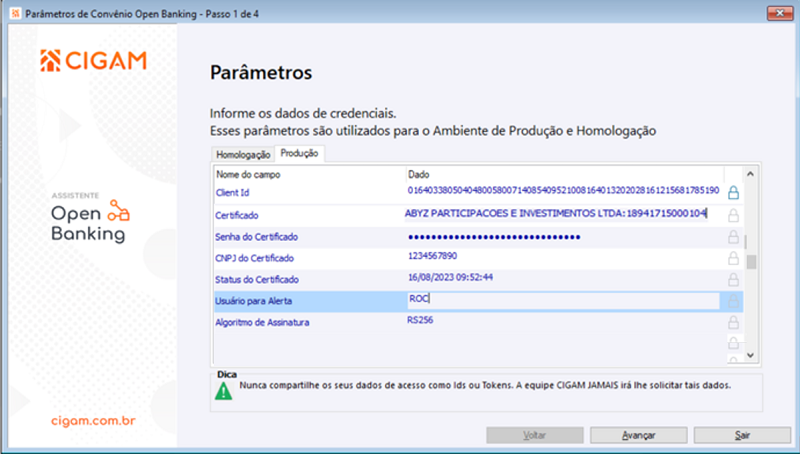Image resolution: width=800 pixels, height=454 pixels.
Task: Switch to the Homologação tab
Action: point(243,155)
